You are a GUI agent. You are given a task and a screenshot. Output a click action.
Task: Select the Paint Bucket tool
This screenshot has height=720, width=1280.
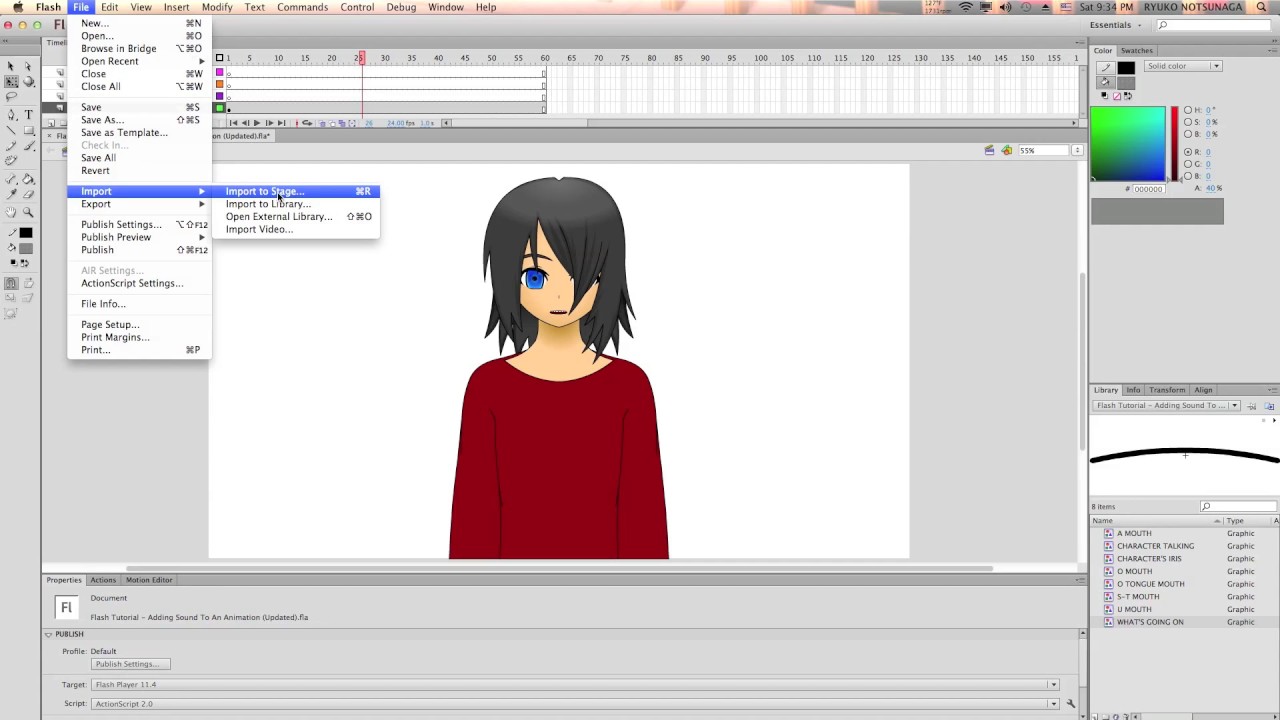(28, 178)
